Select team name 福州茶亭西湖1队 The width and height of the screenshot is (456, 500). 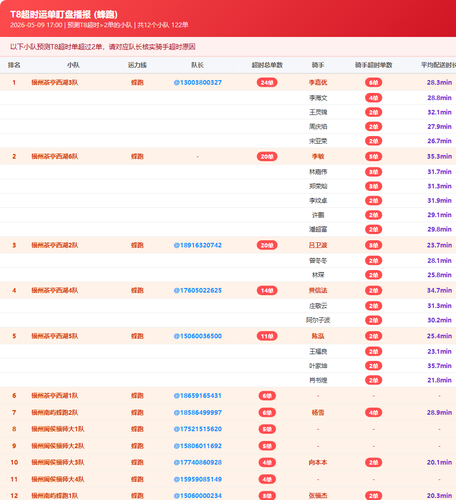pos(55,396)
